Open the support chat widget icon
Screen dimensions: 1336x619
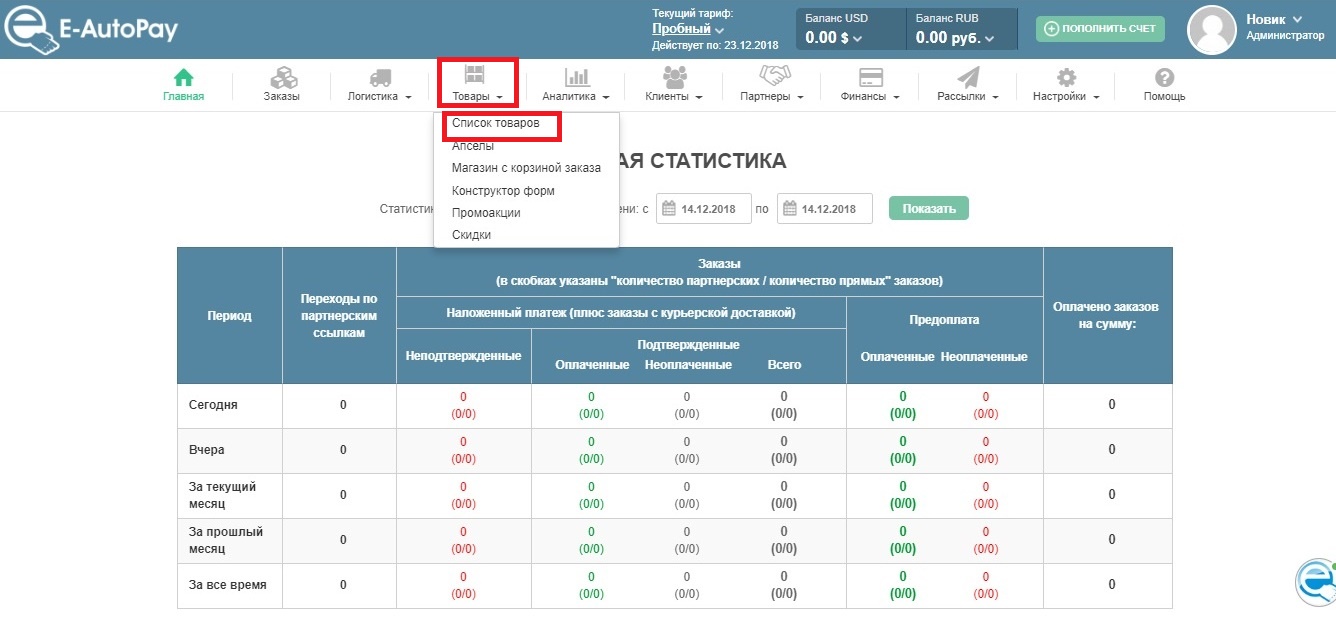tap(1315, 580)
